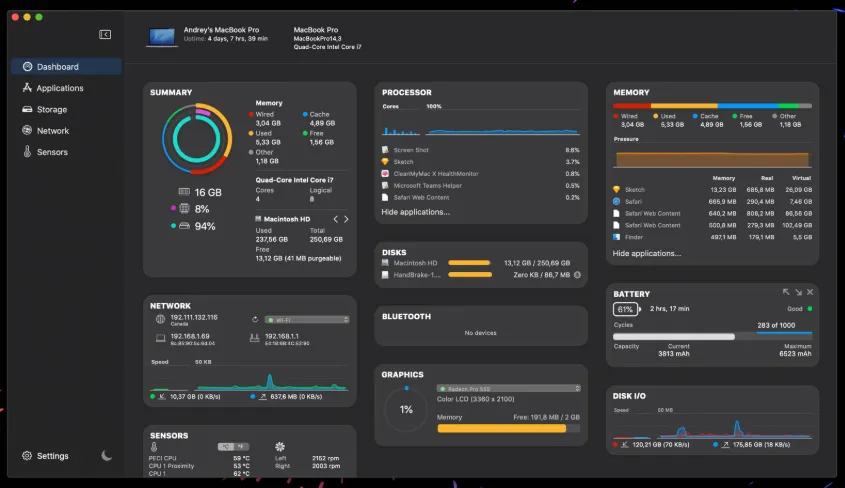Switch sensor units to °F
This screenshot has height=488, width=845.
(x=241, y=447)
